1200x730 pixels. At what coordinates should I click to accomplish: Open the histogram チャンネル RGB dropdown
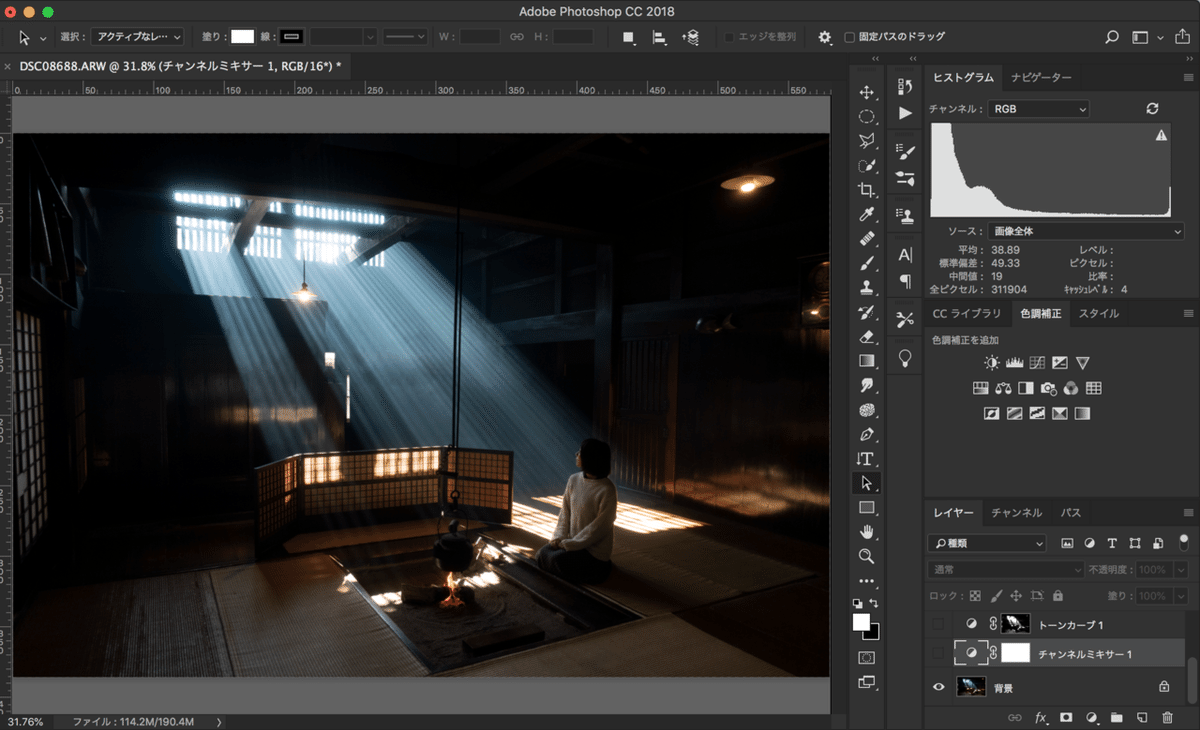coord(1039,108)
